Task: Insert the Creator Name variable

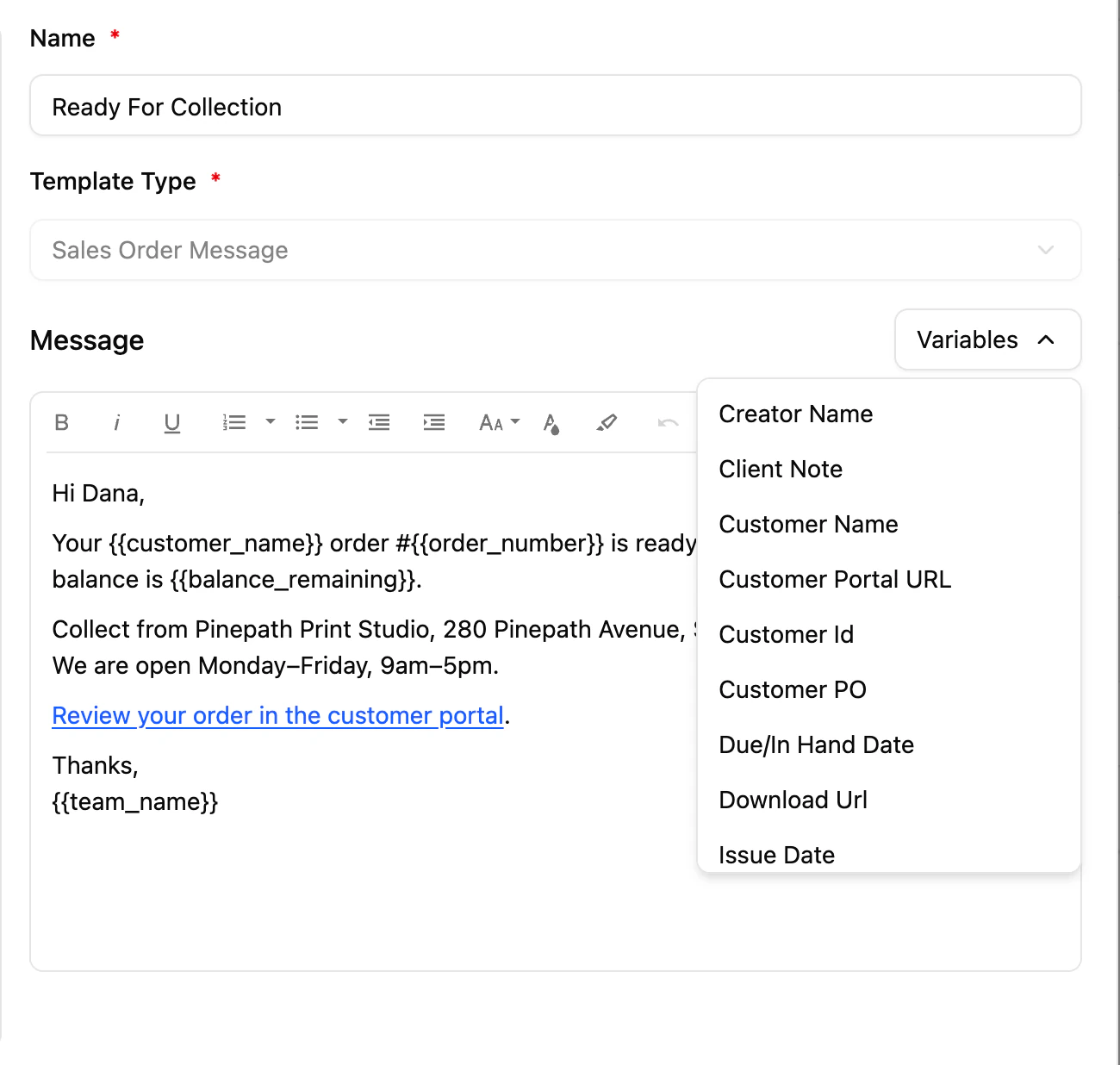Action: tap(889, 414)
